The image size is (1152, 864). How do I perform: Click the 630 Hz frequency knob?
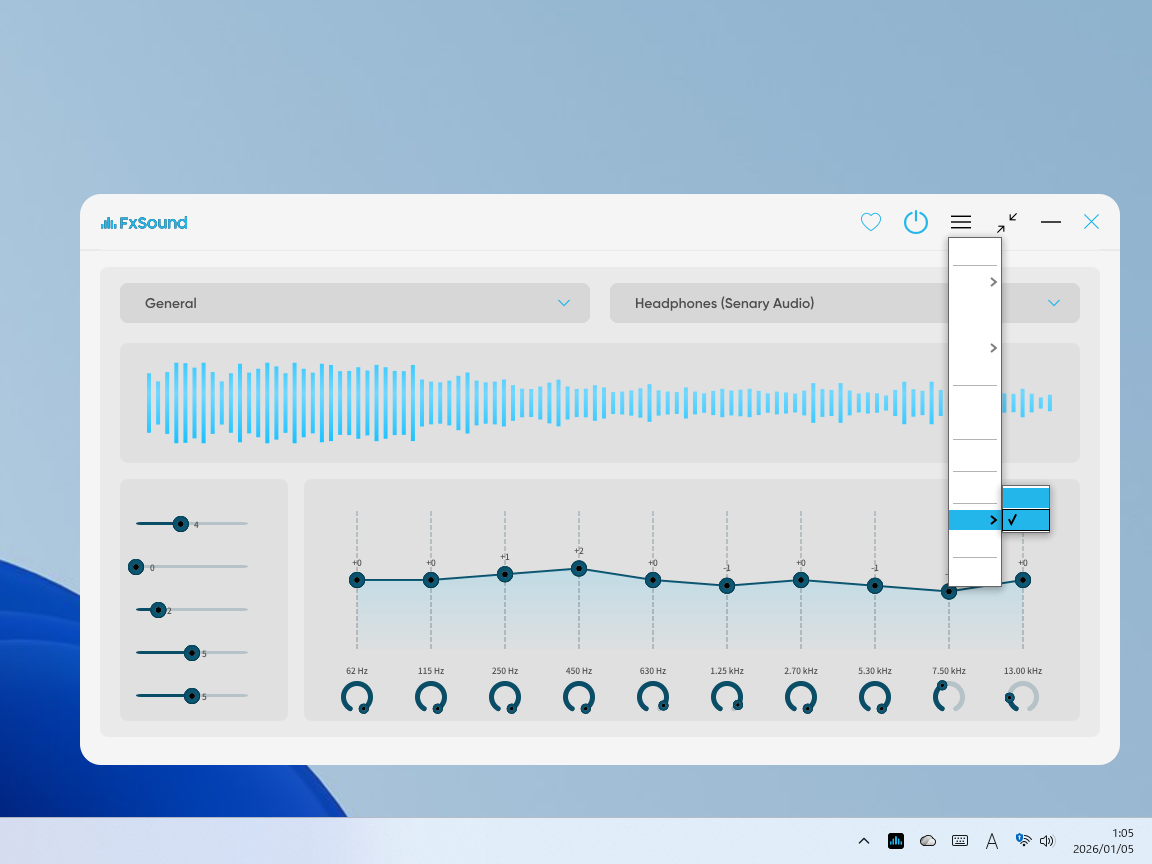(x=652, y=697)
